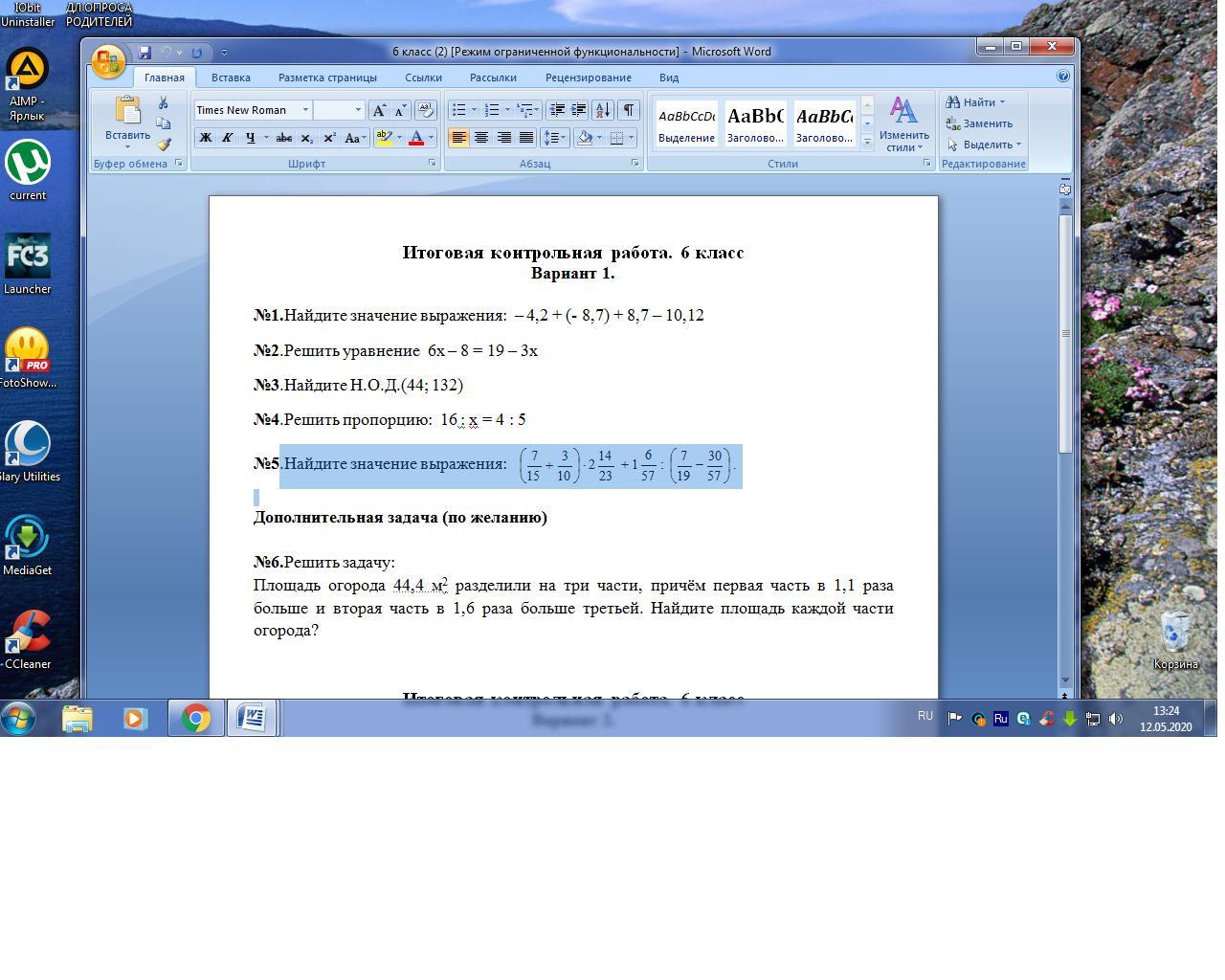1225x980 pixels.
Task: Expand the numbered list style dropdown arrow
Action: (x=507, y=110)
